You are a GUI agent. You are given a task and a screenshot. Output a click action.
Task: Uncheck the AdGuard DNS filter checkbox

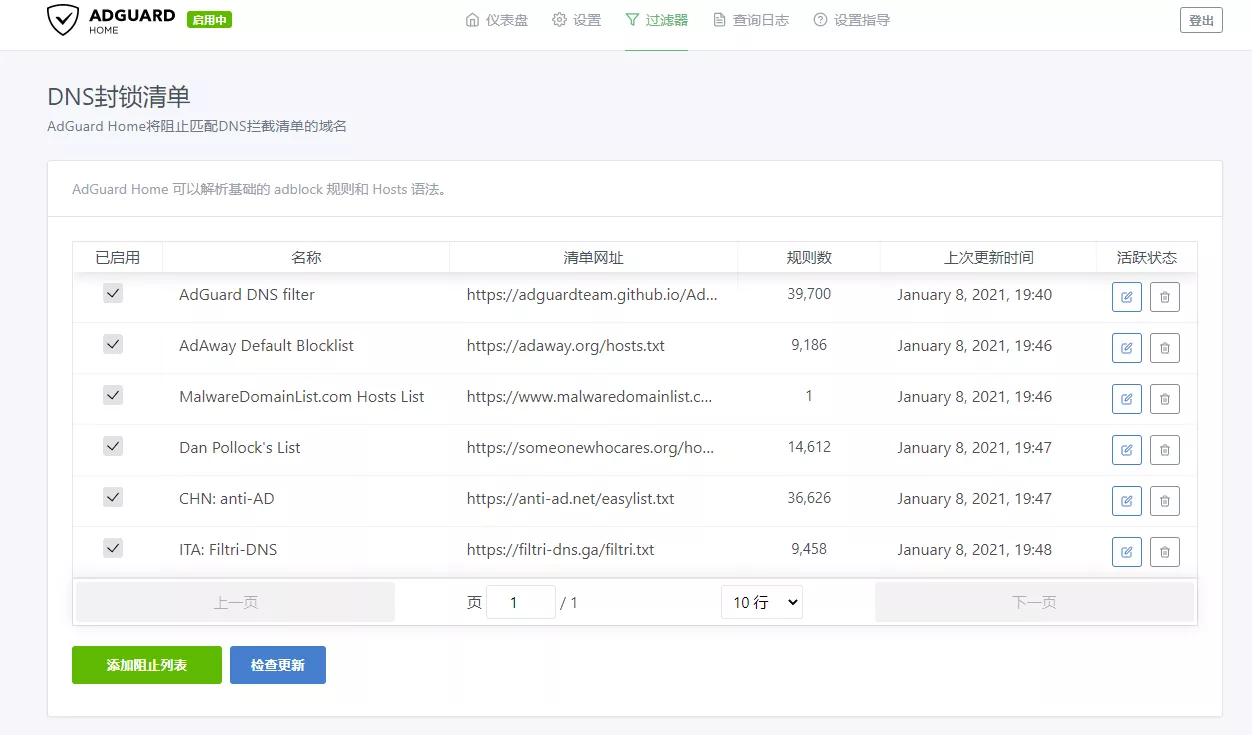pos(113,293)
